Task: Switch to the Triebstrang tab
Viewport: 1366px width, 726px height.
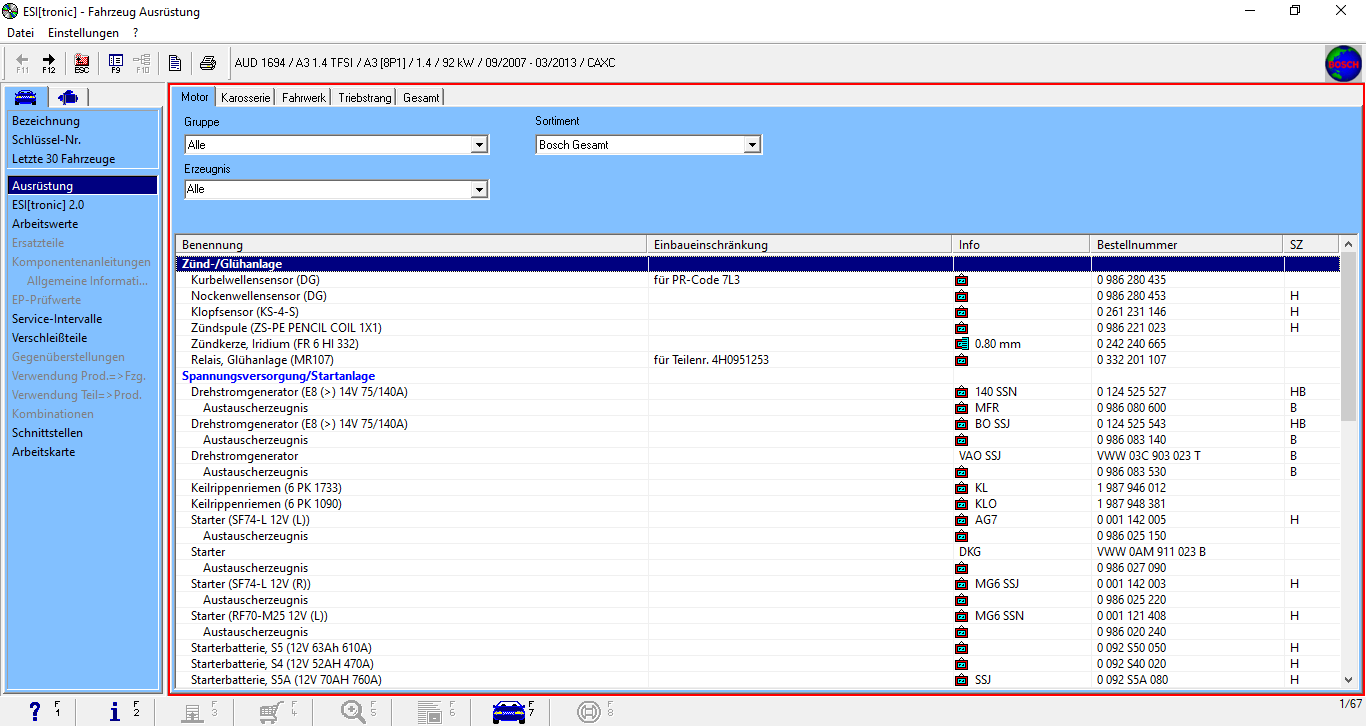Action: 364,98
